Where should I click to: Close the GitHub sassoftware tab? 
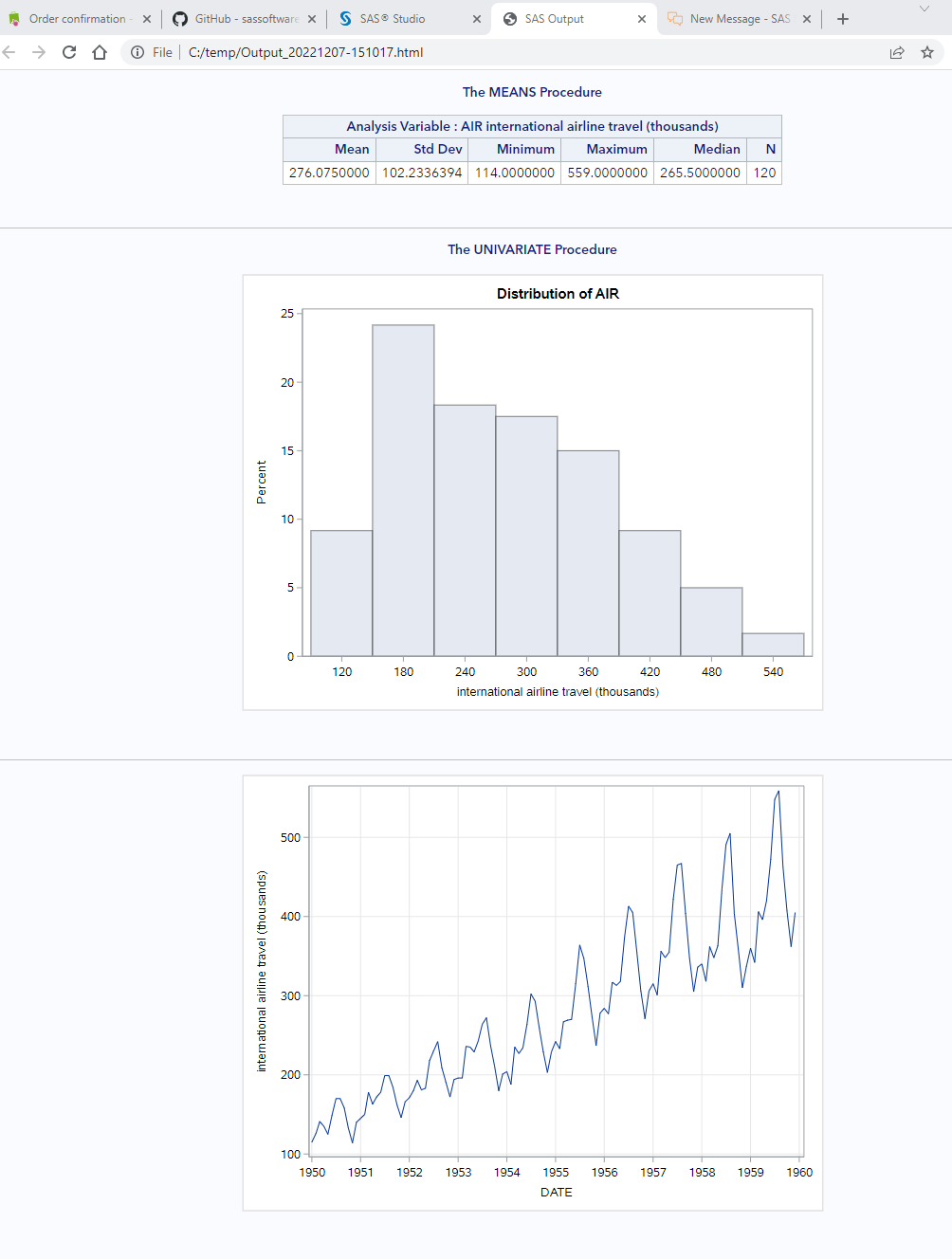coord(312,19)
